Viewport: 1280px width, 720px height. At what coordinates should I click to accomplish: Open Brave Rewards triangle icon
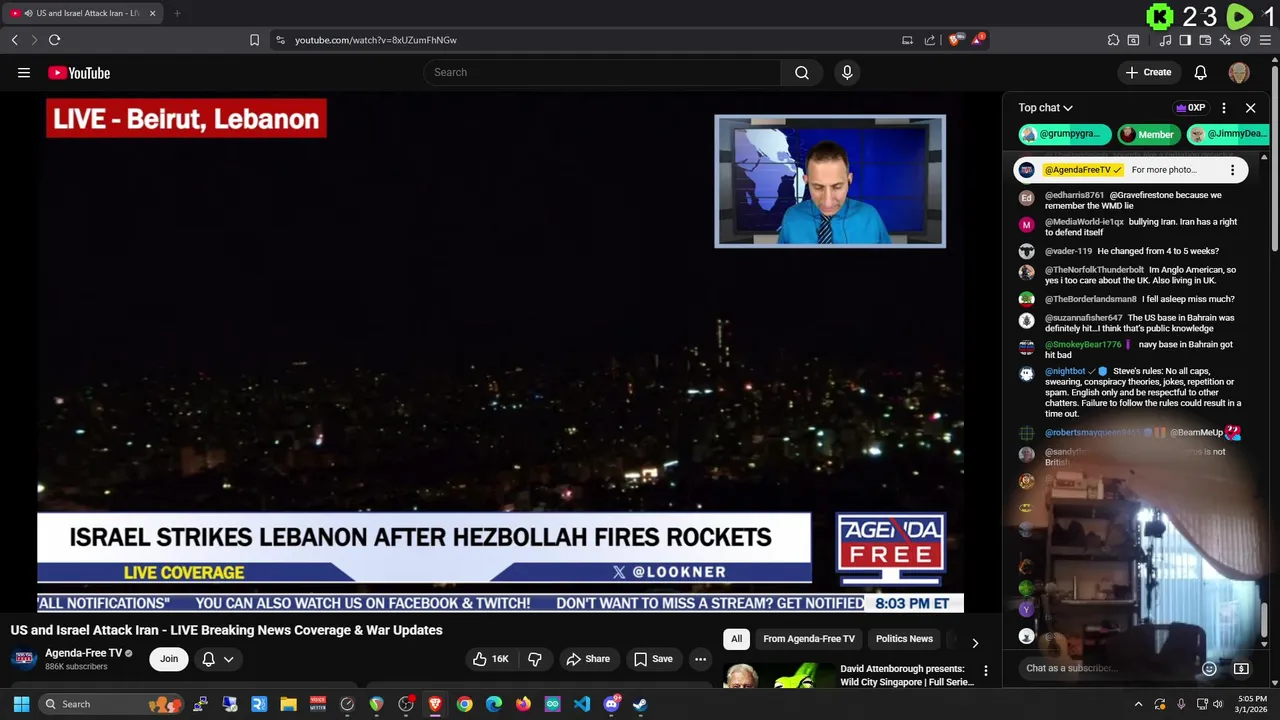point(978,40)
